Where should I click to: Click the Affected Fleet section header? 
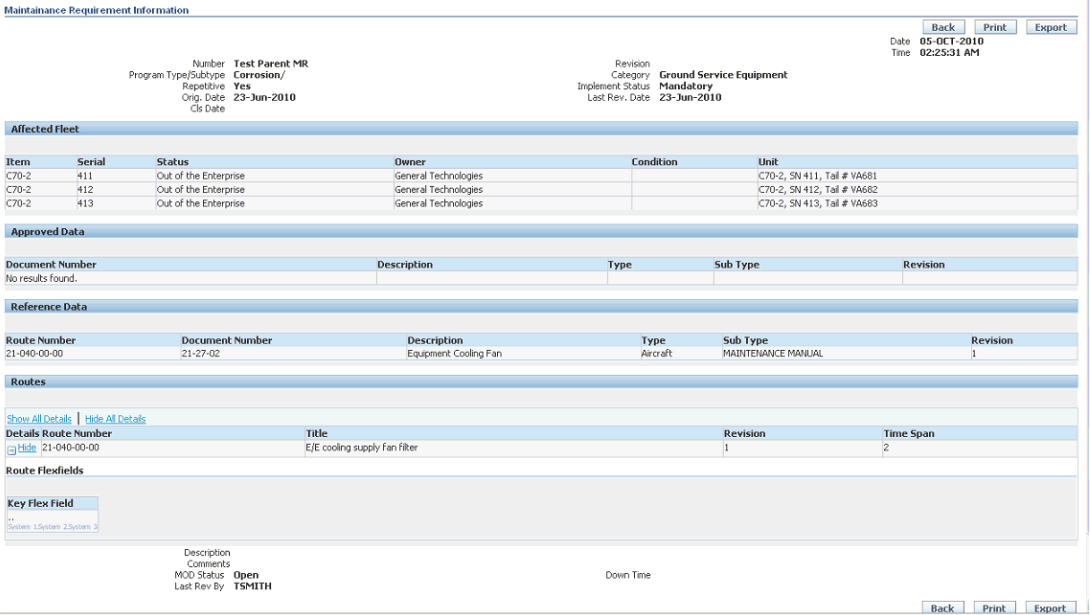(541, 129)
